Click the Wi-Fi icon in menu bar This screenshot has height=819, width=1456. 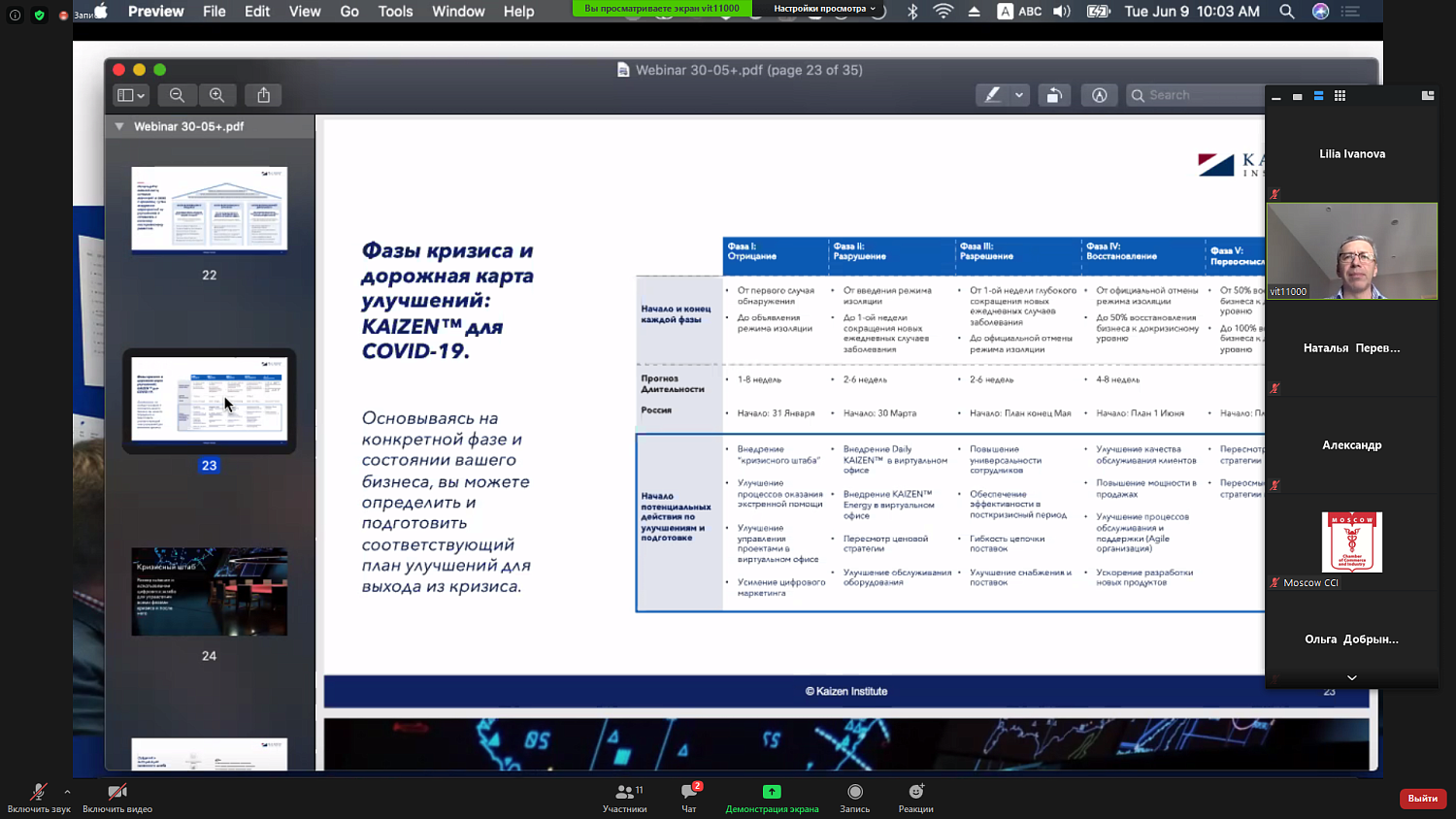point(943,12)
